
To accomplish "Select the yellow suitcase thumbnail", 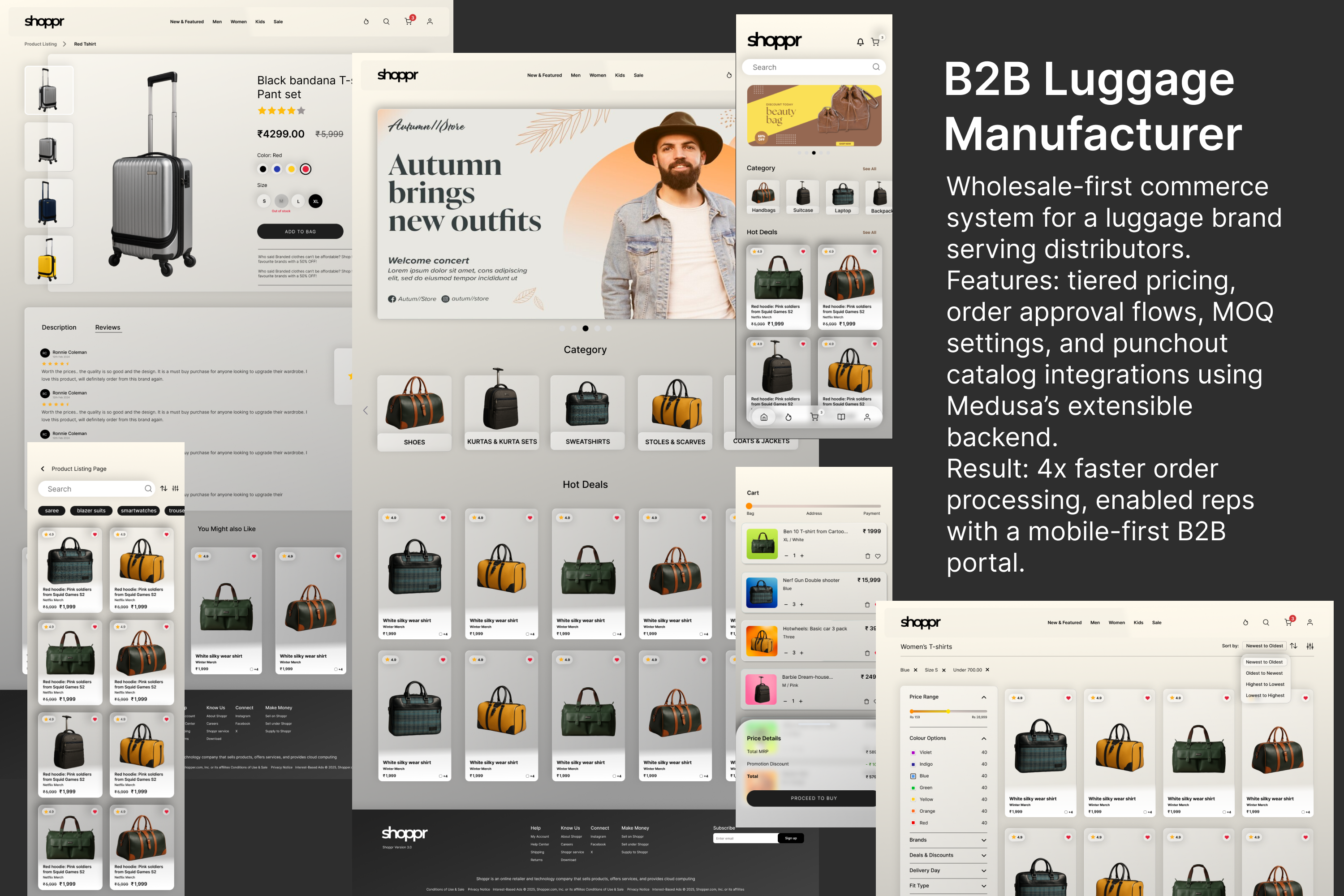I will tap(49, 260).
